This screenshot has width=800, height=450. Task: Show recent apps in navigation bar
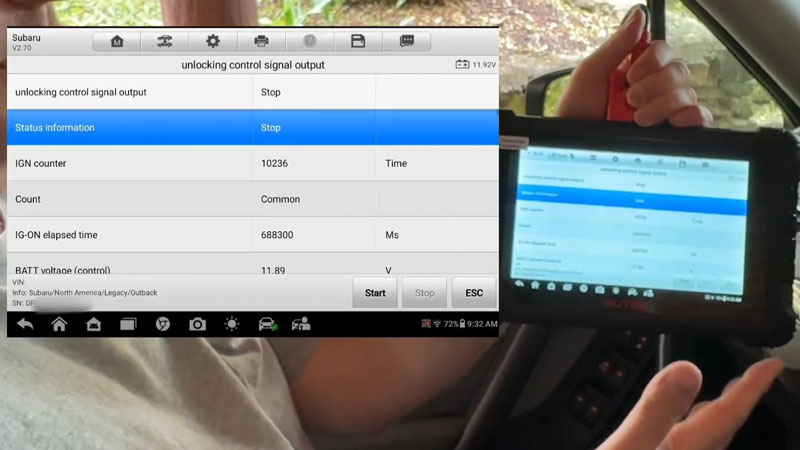128,324
